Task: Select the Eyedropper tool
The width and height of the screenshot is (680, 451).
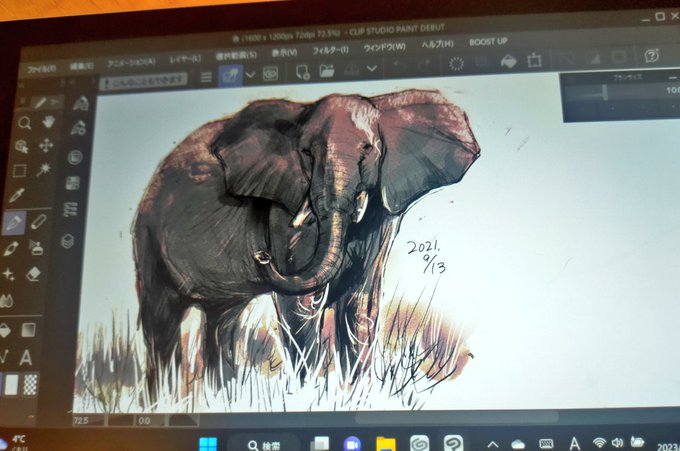Action: (x=16, y=196)
